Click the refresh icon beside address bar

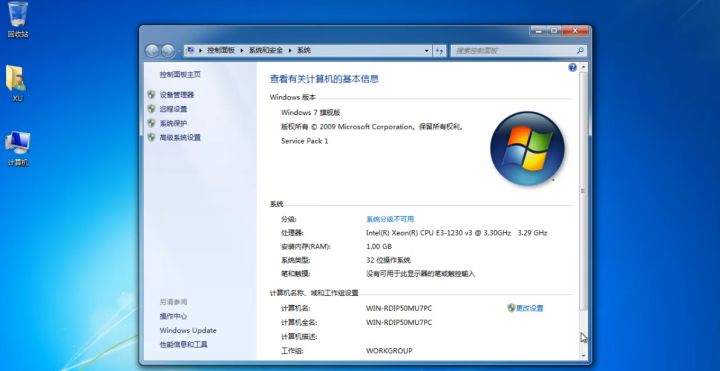[x=439, y=51]
